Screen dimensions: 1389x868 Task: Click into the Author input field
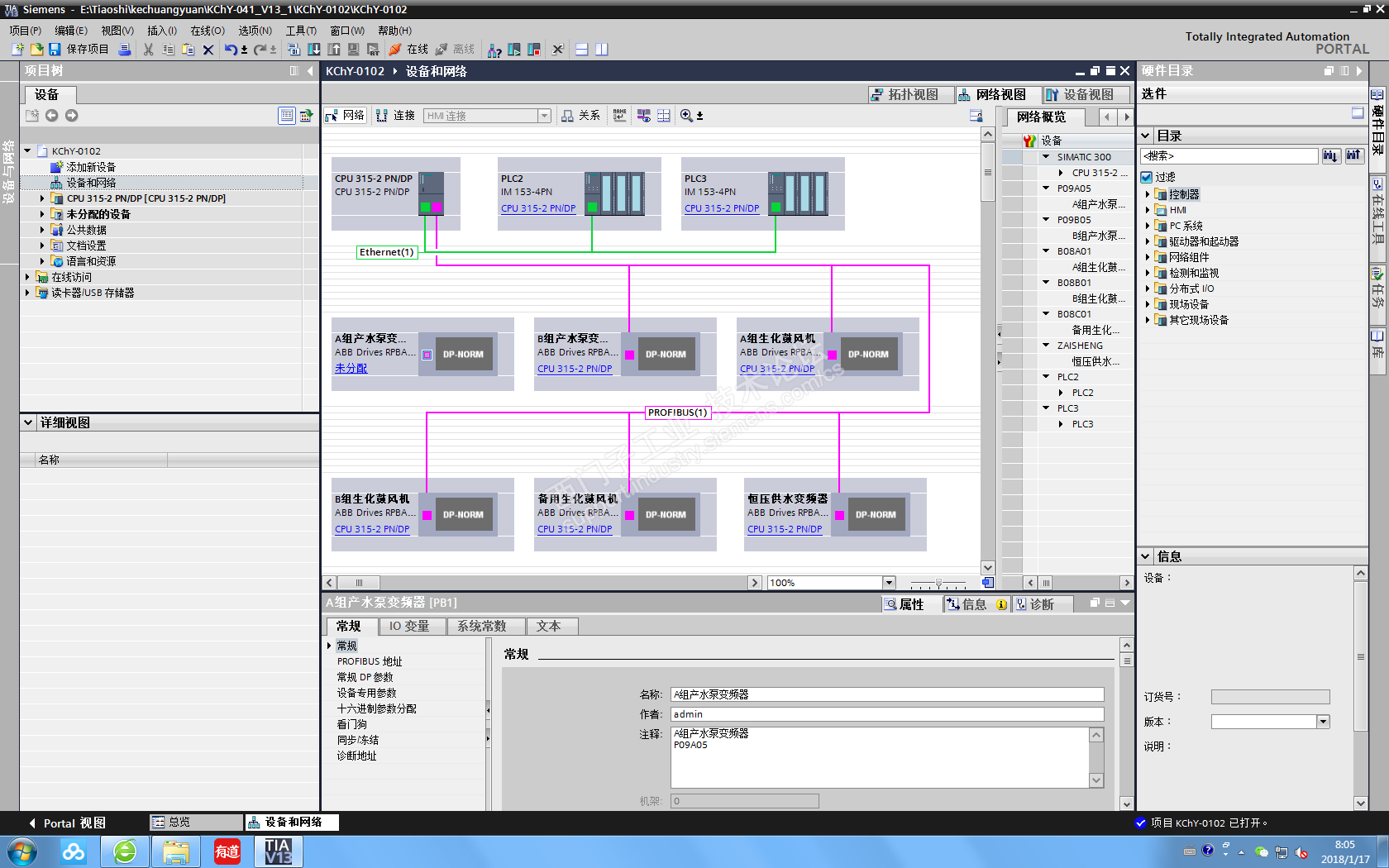click(887, 714)
